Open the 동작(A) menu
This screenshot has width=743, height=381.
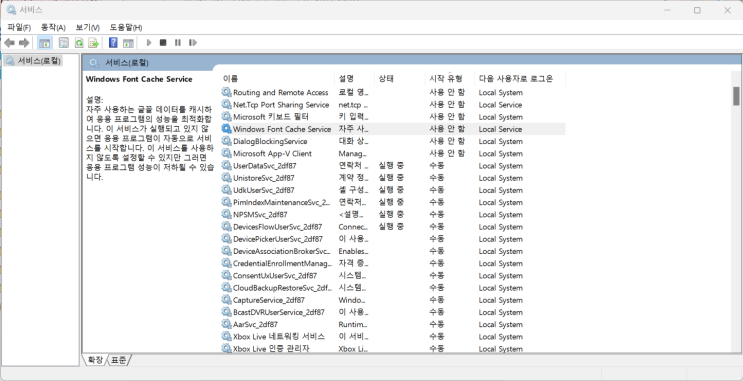(x=53, y=27)
